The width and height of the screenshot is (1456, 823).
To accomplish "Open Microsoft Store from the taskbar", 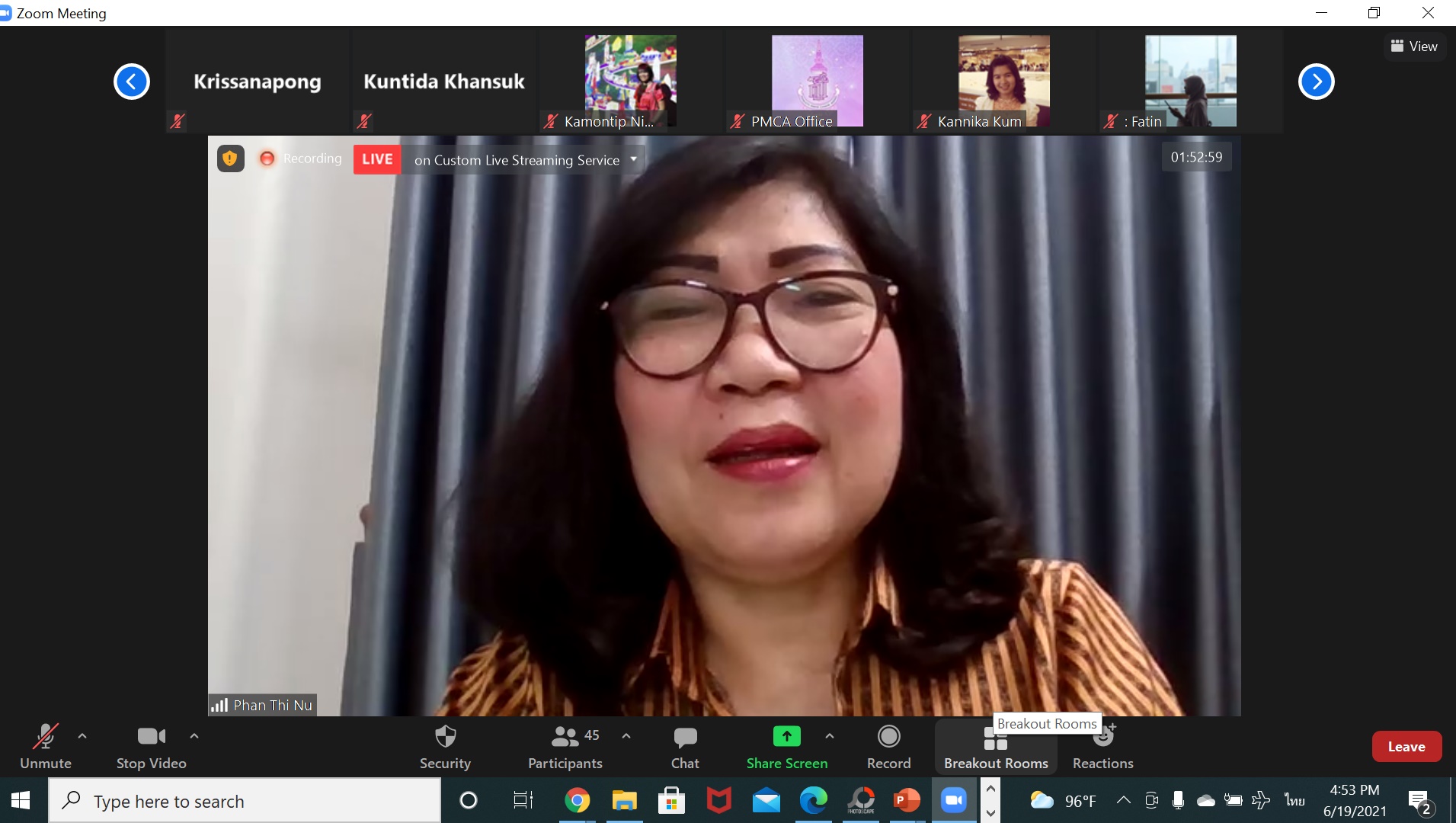I will pyautogui.click(x=671, y=800).
